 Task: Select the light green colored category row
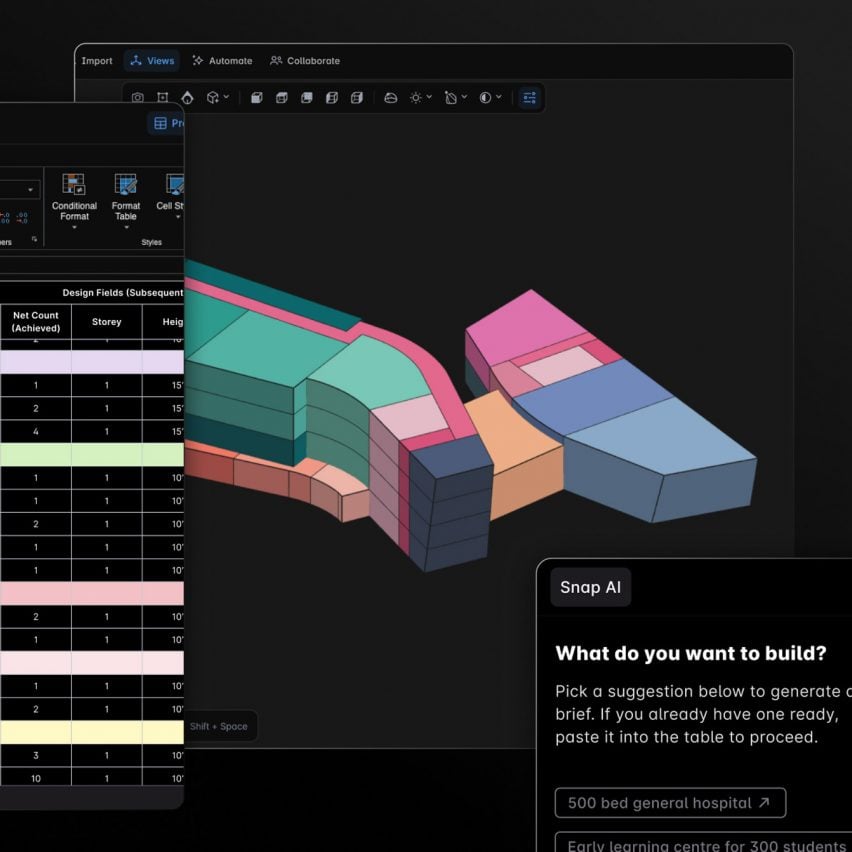(x=92, y=454)
